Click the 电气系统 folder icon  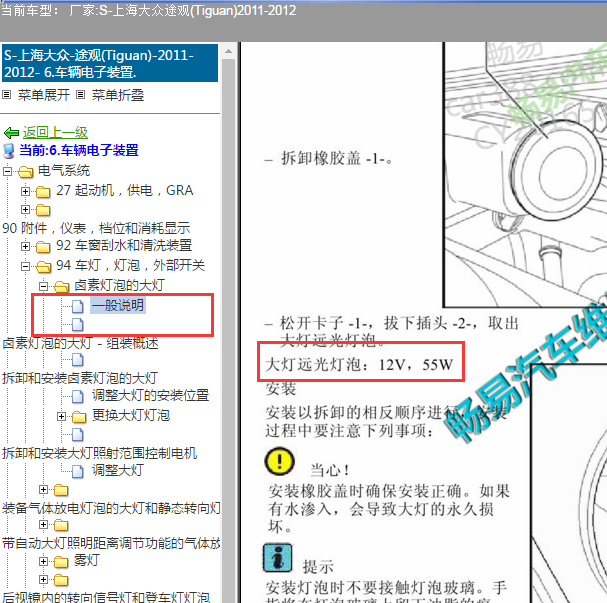pyautogui.click(x=26, y=171)
